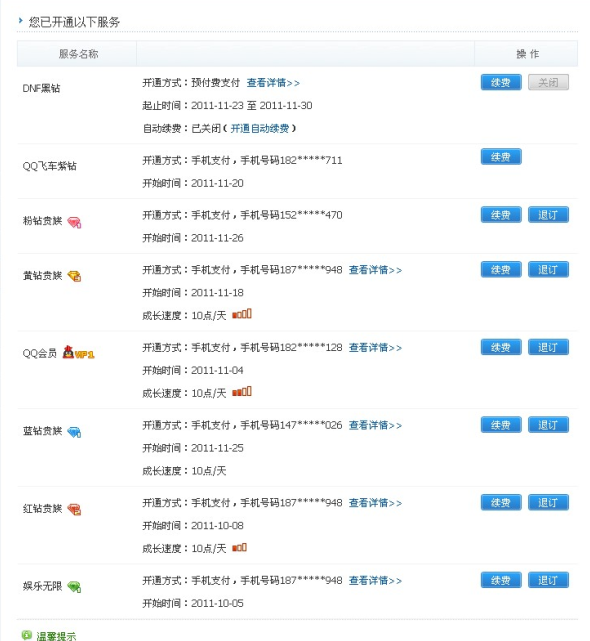The width and height of the screenshot is (590, 641).
Task: Unsubscribe 黄钻贵族 via 退订
Action: pyautogui.click(x=548, y=269)
